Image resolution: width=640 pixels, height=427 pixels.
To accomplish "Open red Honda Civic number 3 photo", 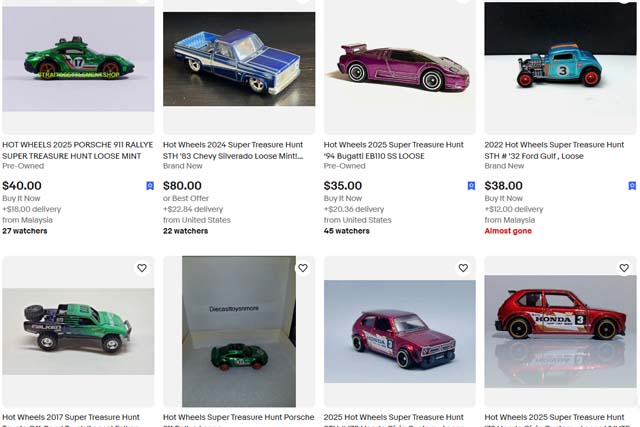I will tap(560, 331).
